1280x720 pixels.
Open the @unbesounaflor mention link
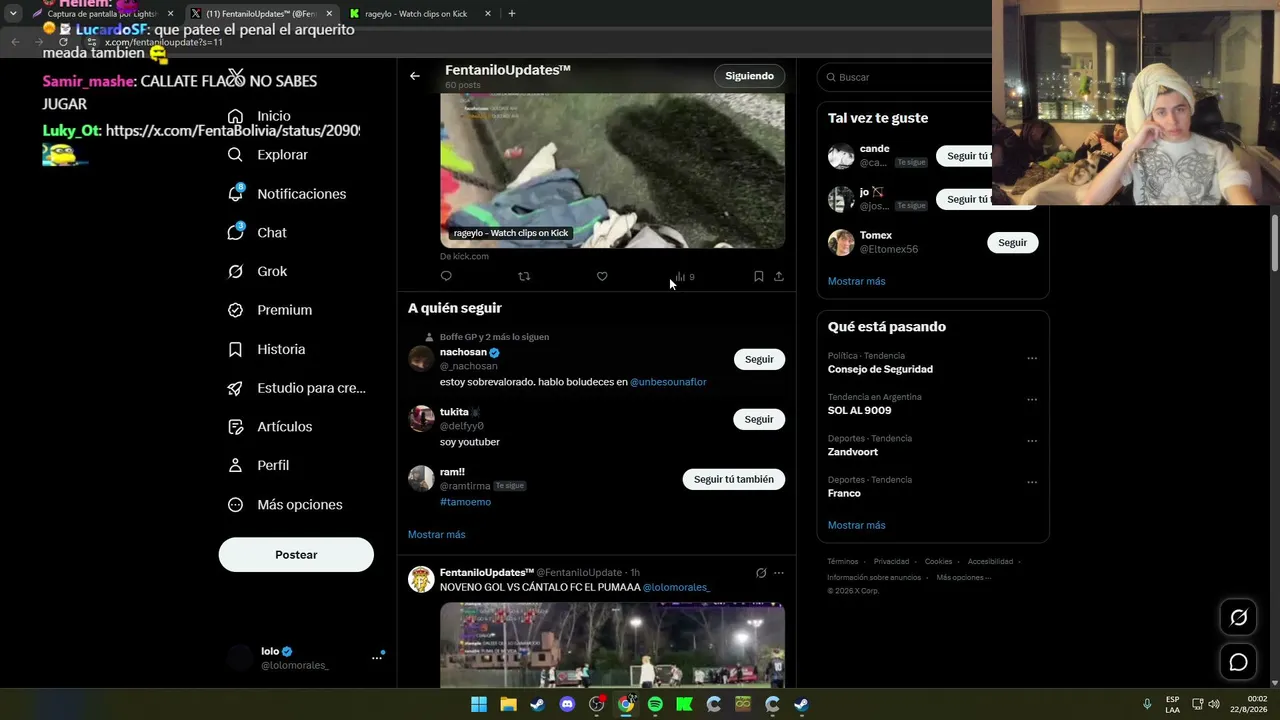(x=668, y=382)
